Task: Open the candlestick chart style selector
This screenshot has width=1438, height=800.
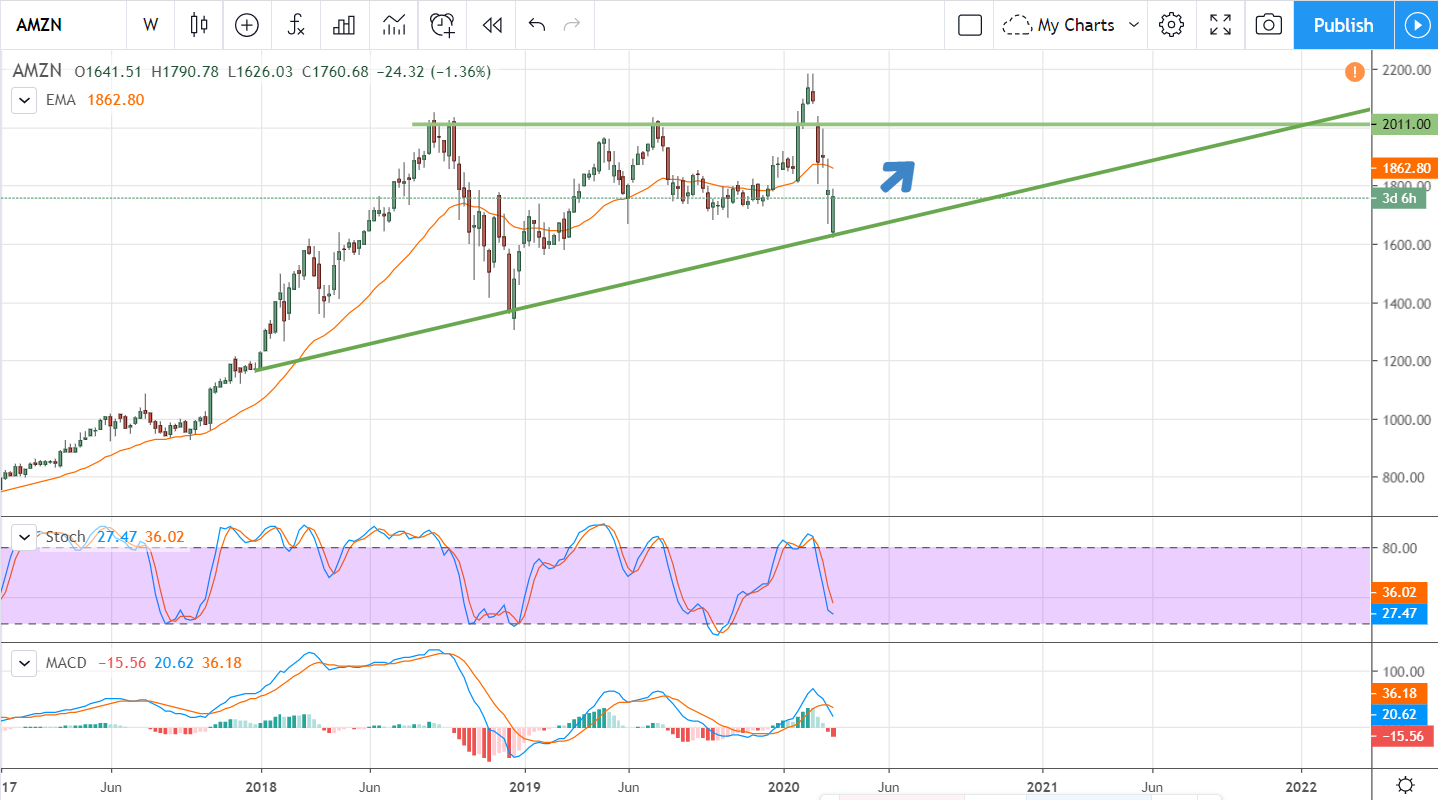Action: (199, 25)
